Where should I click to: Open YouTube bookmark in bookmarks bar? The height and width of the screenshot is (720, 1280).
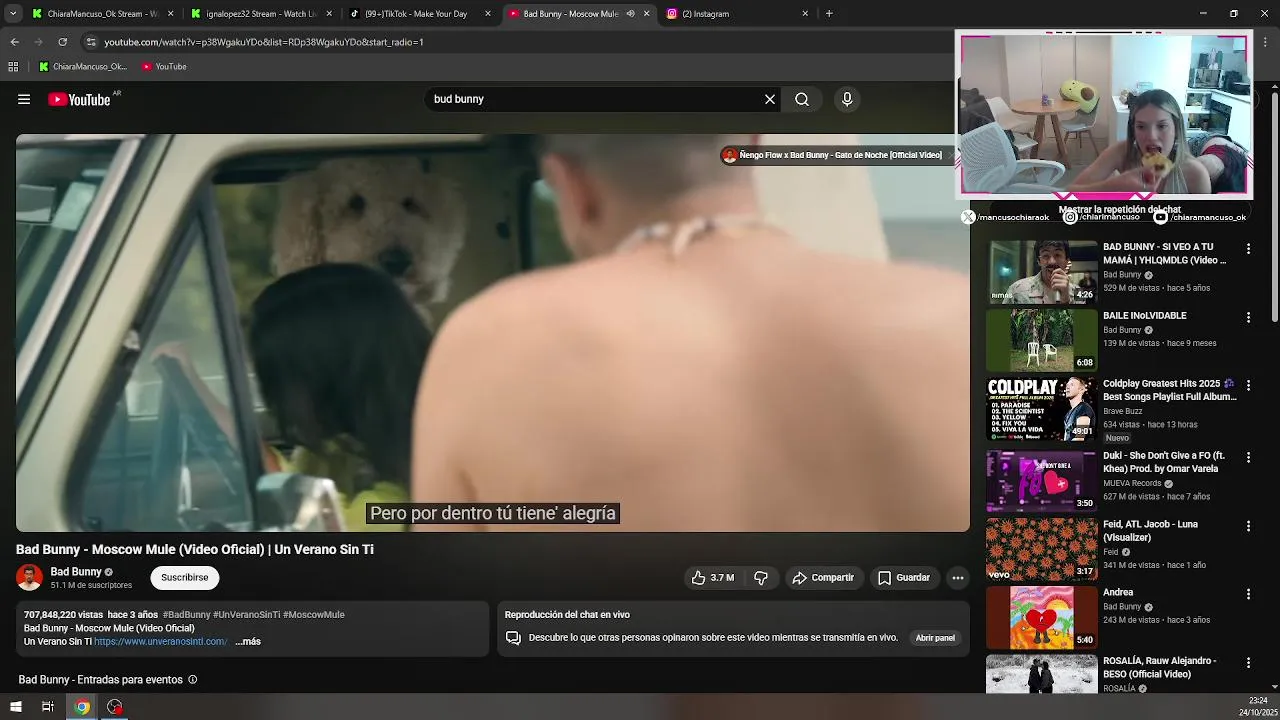[x=164, y=67]
